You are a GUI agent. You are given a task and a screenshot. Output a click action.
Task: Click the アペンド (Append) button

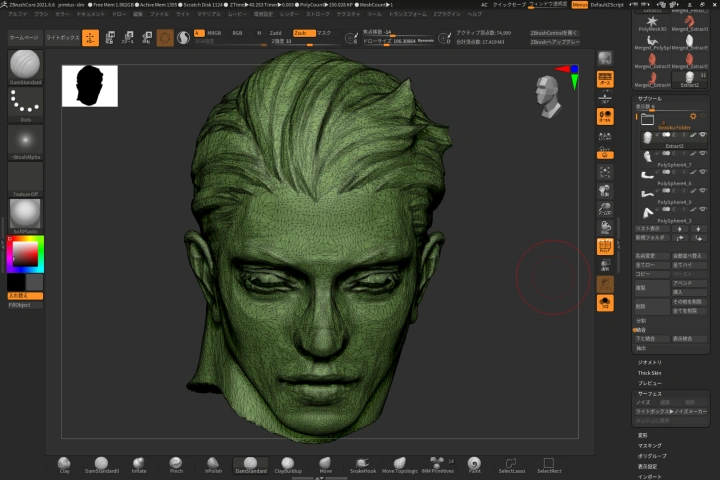[689, 283]
